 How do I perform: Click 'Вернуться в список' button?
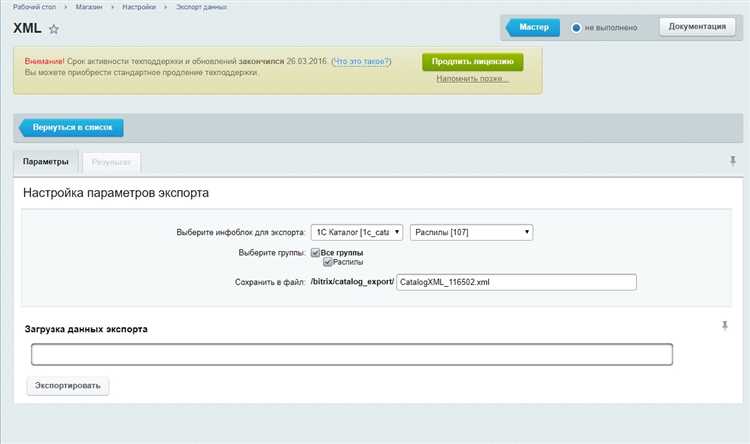coord(71,128)
